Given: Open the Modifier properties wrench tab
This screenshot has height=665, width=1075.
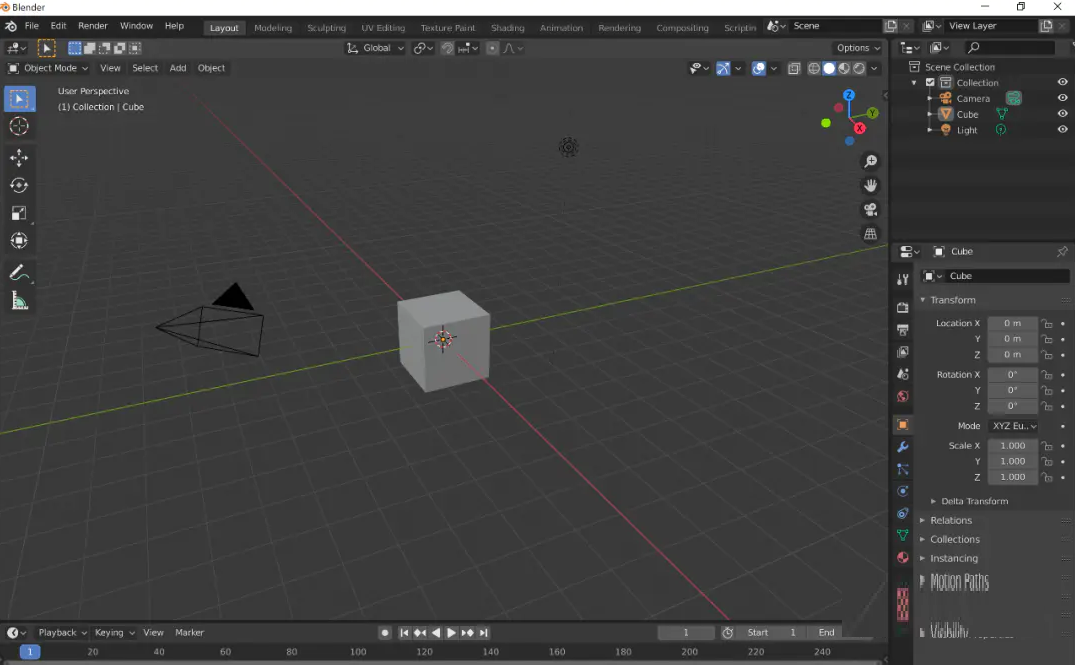Looking at the screenshot, I should pyautogui.click(x=903, y=447).
